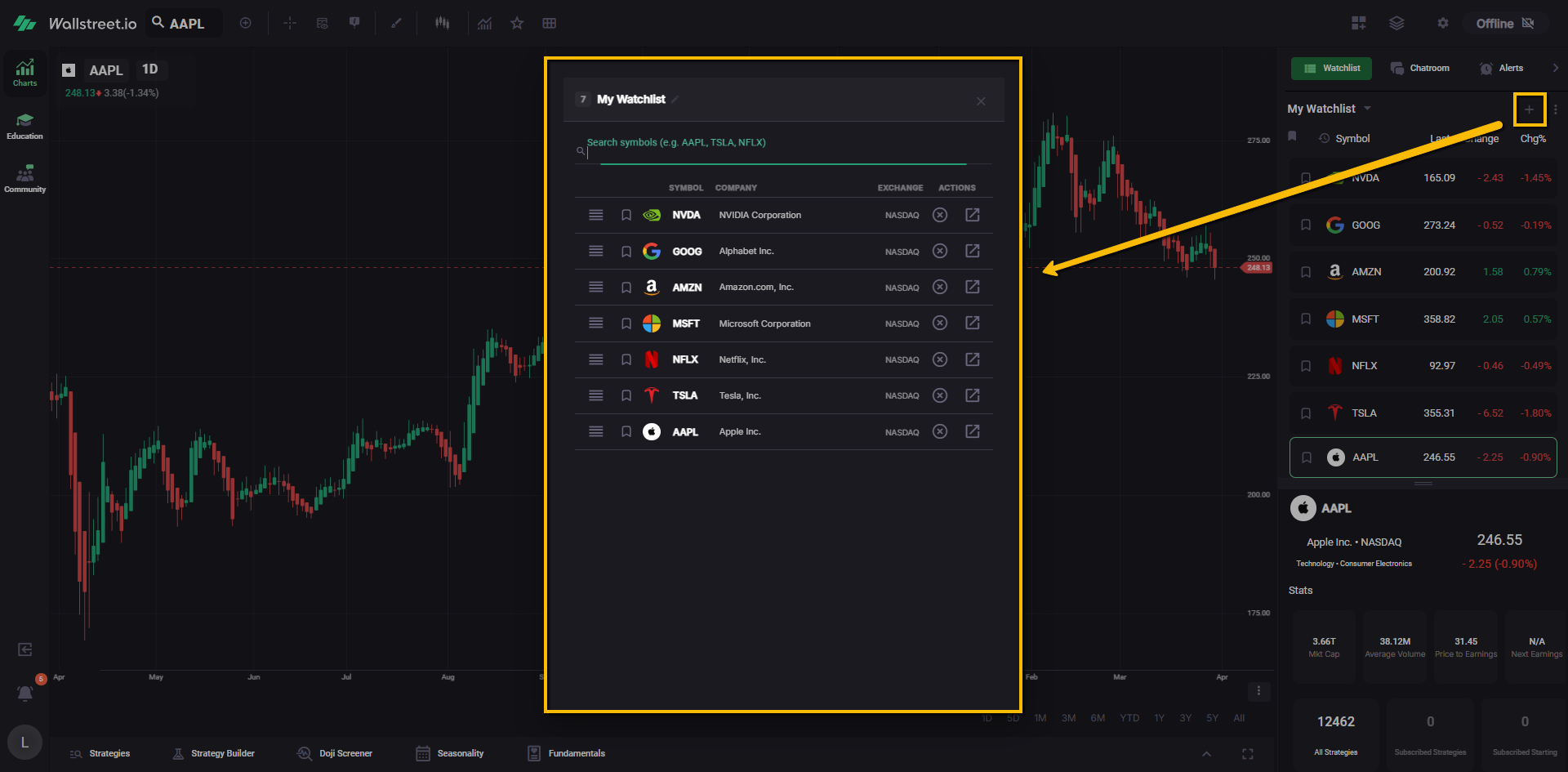1568x772 pixels.
Task: Toggle bookmark flag for AMZN in sidebar
Action: tap(1306, 272)
